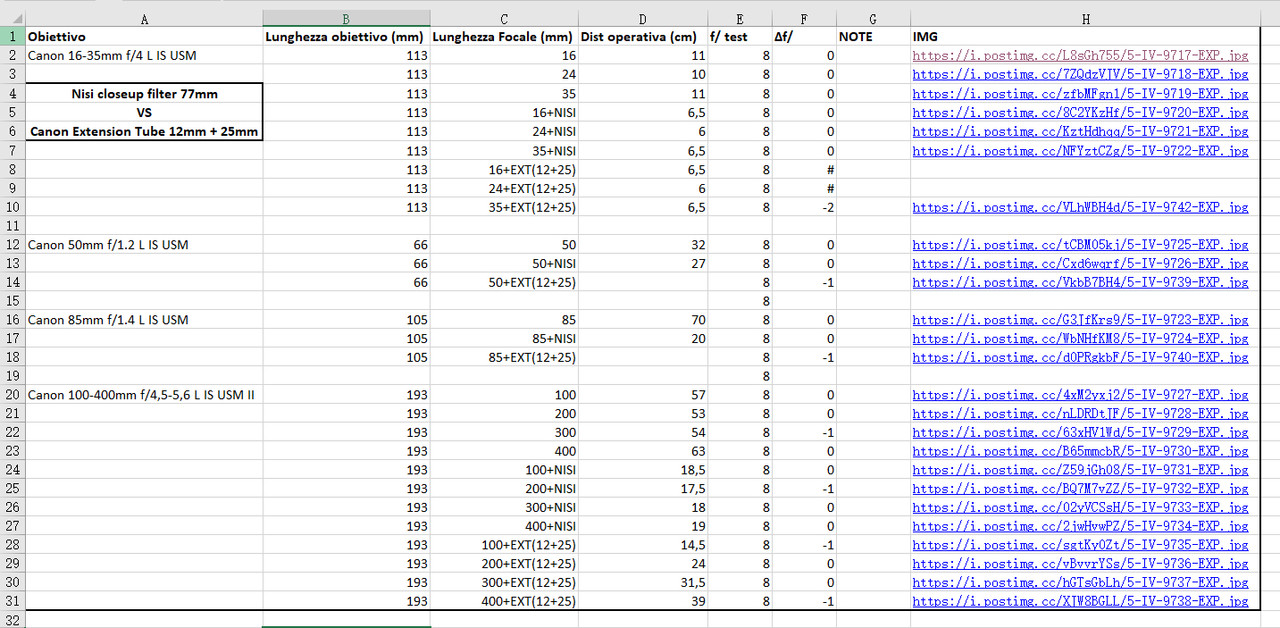Select distance cell with value 18,5
The image size is (1280, 628).
tap(643, 470)
